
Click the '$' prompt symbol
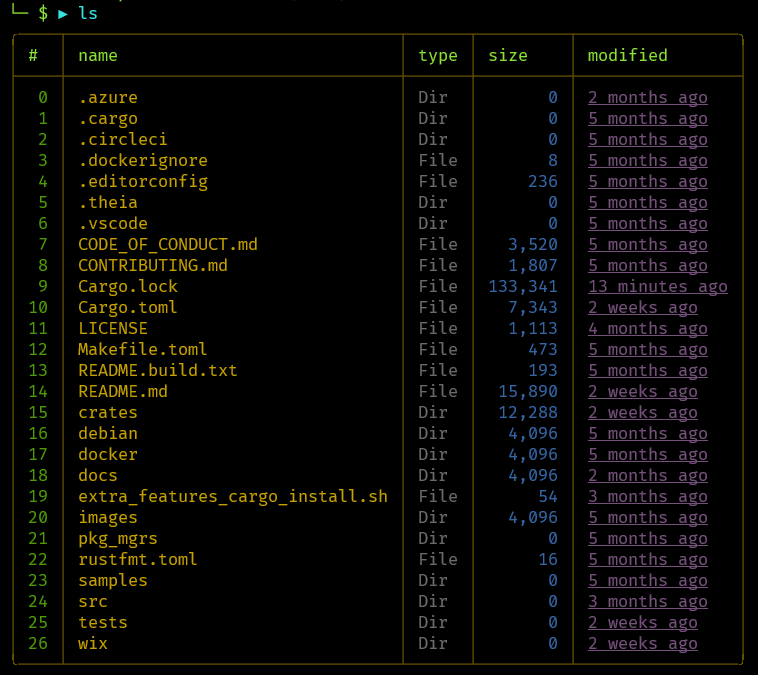pyautogui.click(x=43, y=14)
